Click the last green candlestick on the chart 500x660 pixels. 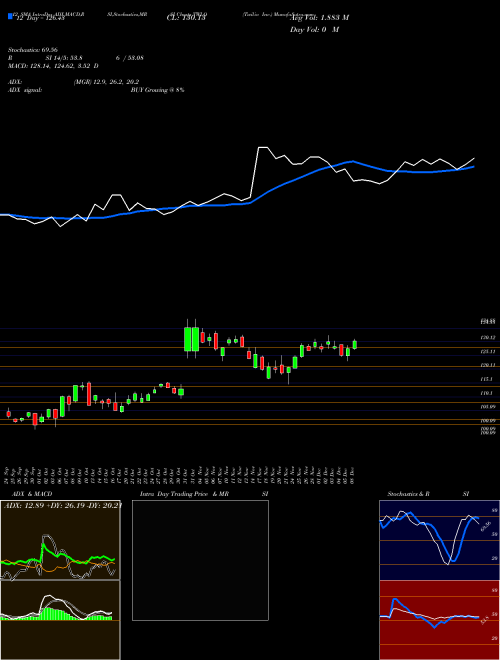(355, 344)
